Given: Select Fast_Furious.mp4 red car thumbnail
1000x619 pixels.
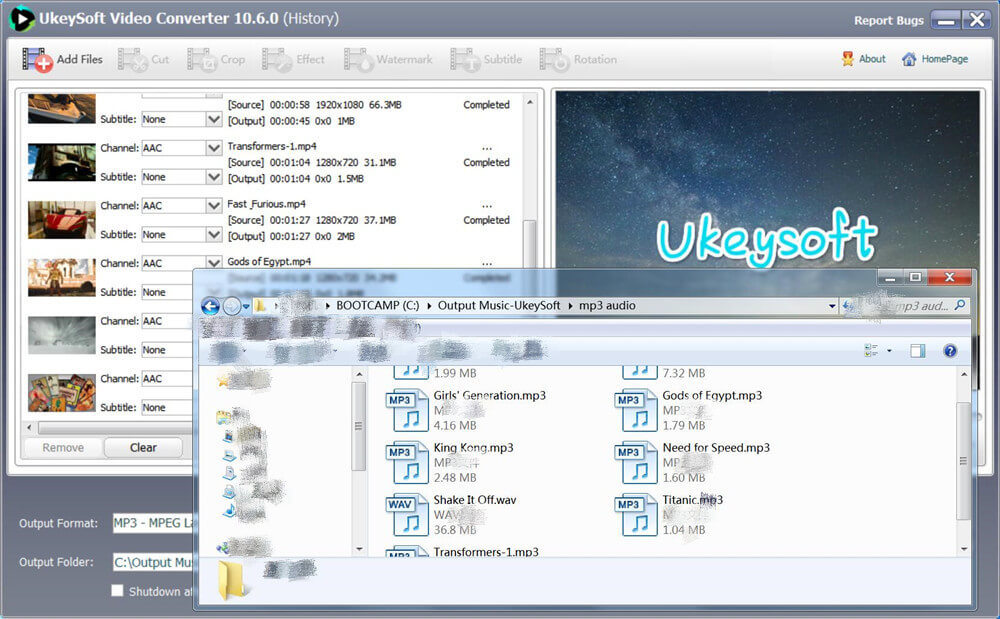Looking at the screenshot, I should pyautogui.click(x=62, y=220).
